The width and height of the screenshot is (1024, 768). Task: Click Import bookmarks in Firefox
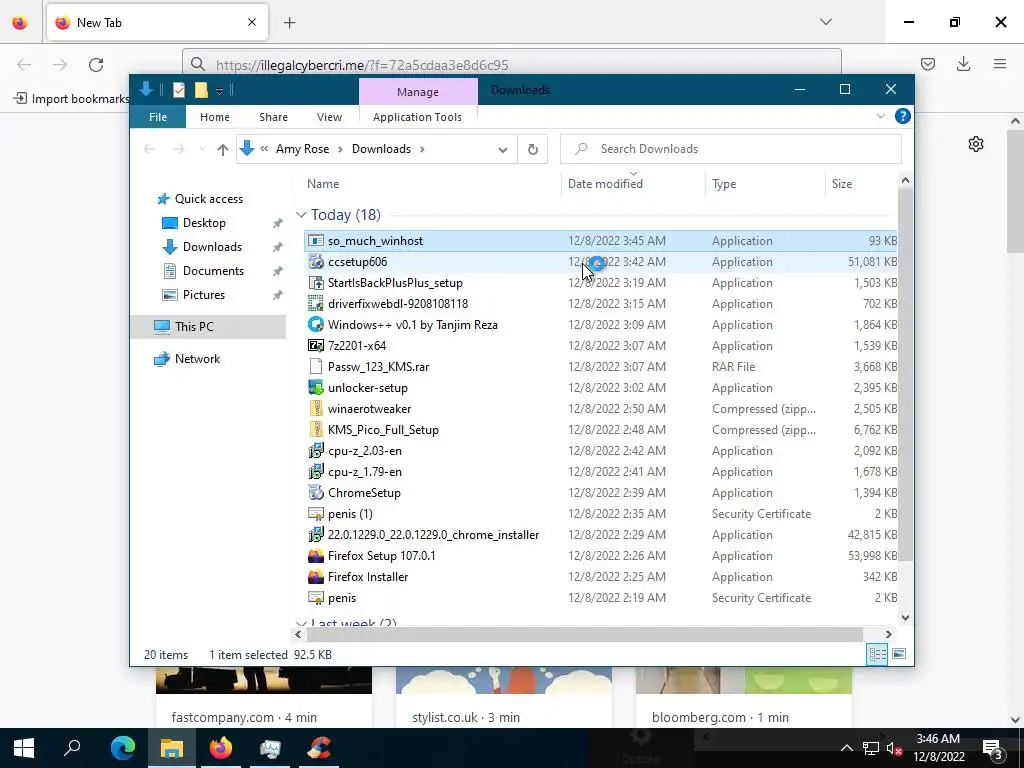pyautogui.click(x=72, y=99)
